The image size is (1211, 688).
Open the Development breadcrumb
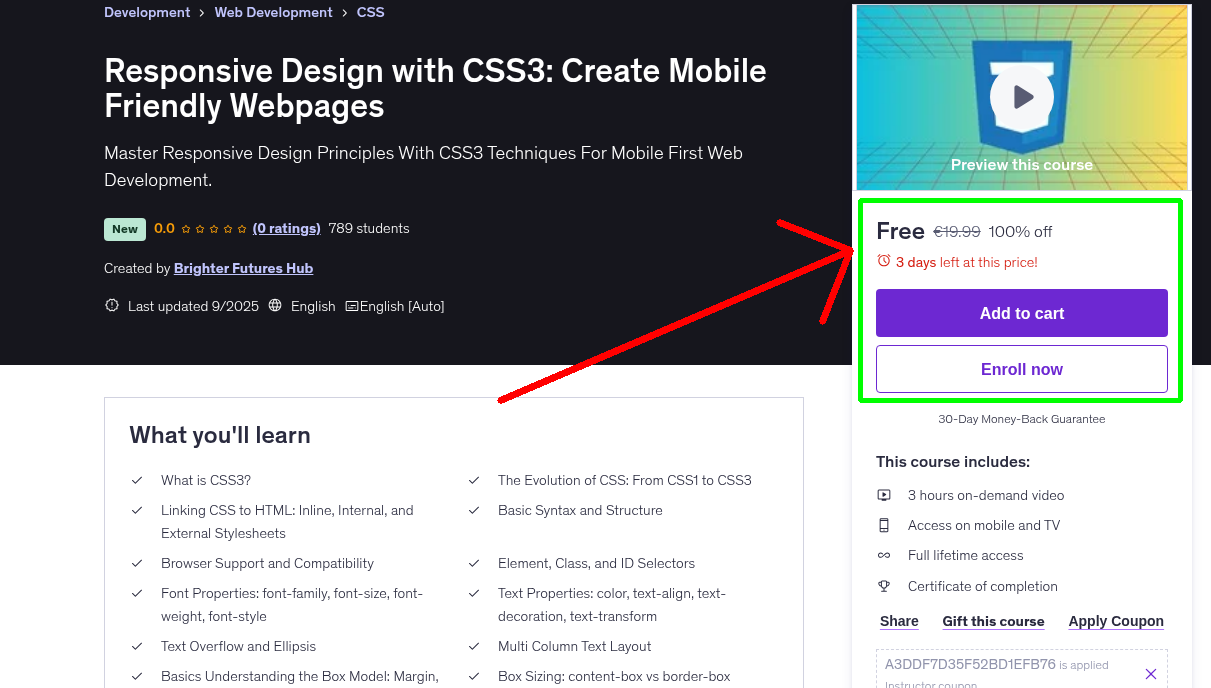pos(147,12)
